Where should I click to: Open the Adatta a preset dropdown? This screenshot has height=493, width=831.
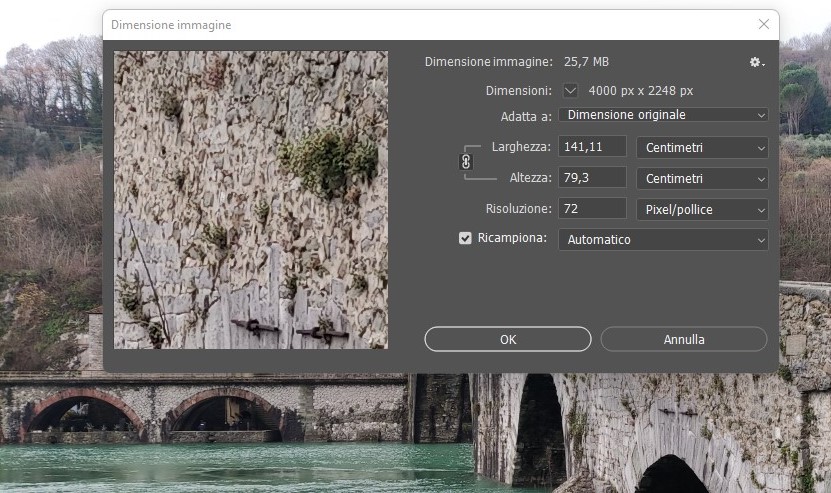(x=663, y=115)
